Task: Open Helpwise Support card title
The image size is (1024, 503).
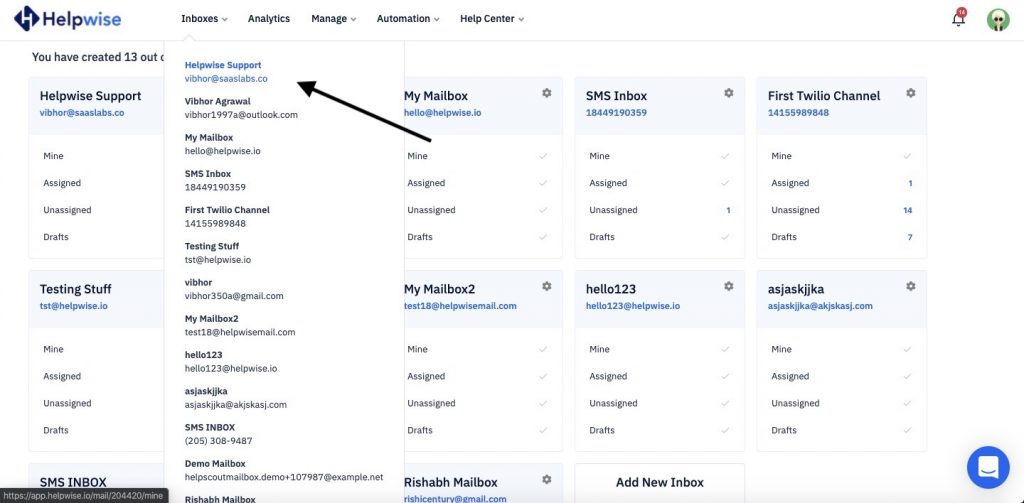Action: [90, 96]
